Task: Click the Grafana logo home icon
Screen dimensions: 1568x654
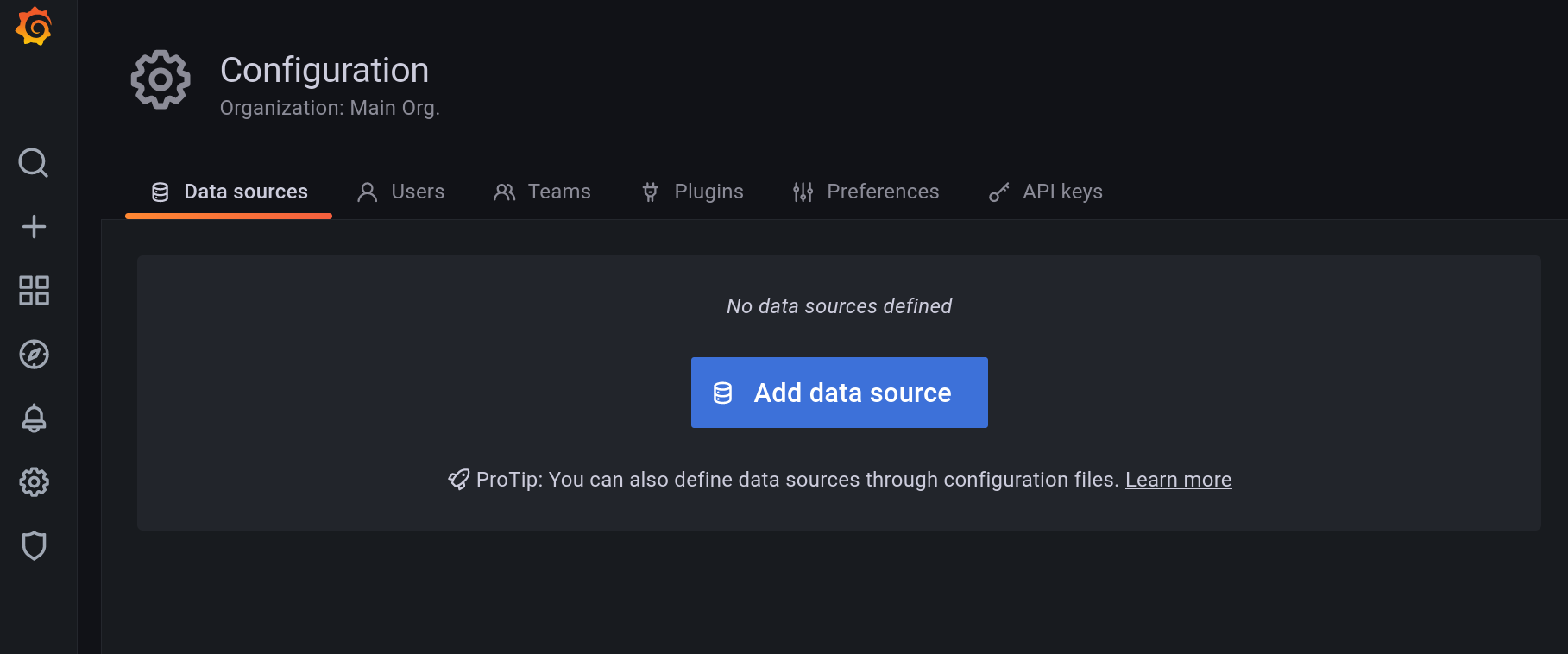Action: coord(34,26)
